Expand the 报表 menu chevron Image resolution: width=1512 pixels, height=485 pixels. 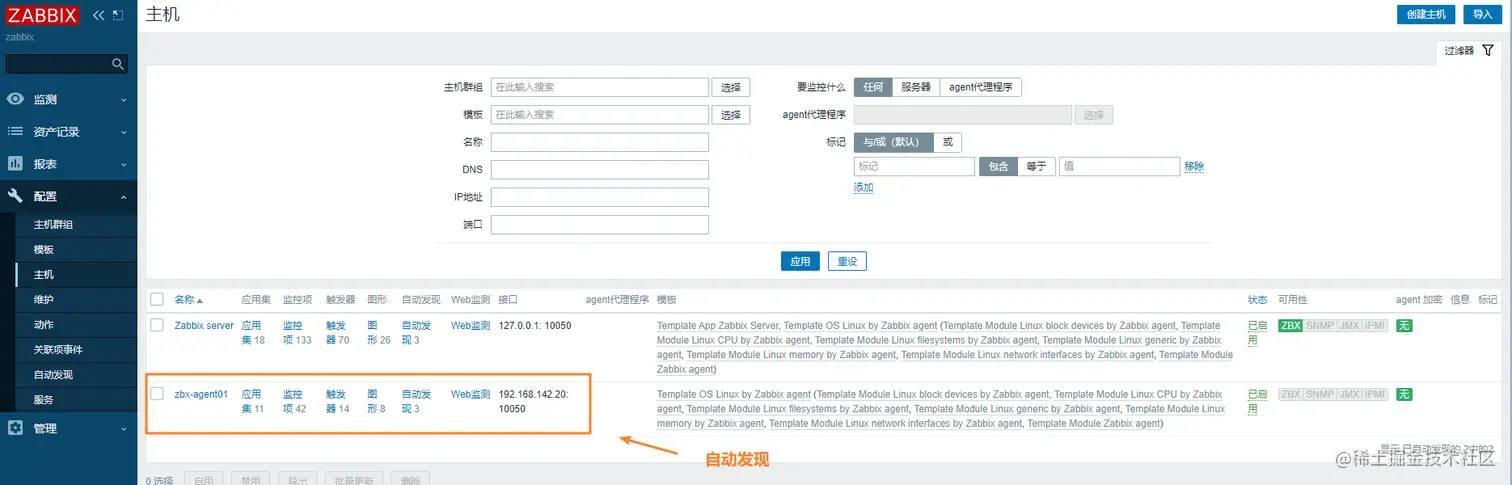point(123,164)
